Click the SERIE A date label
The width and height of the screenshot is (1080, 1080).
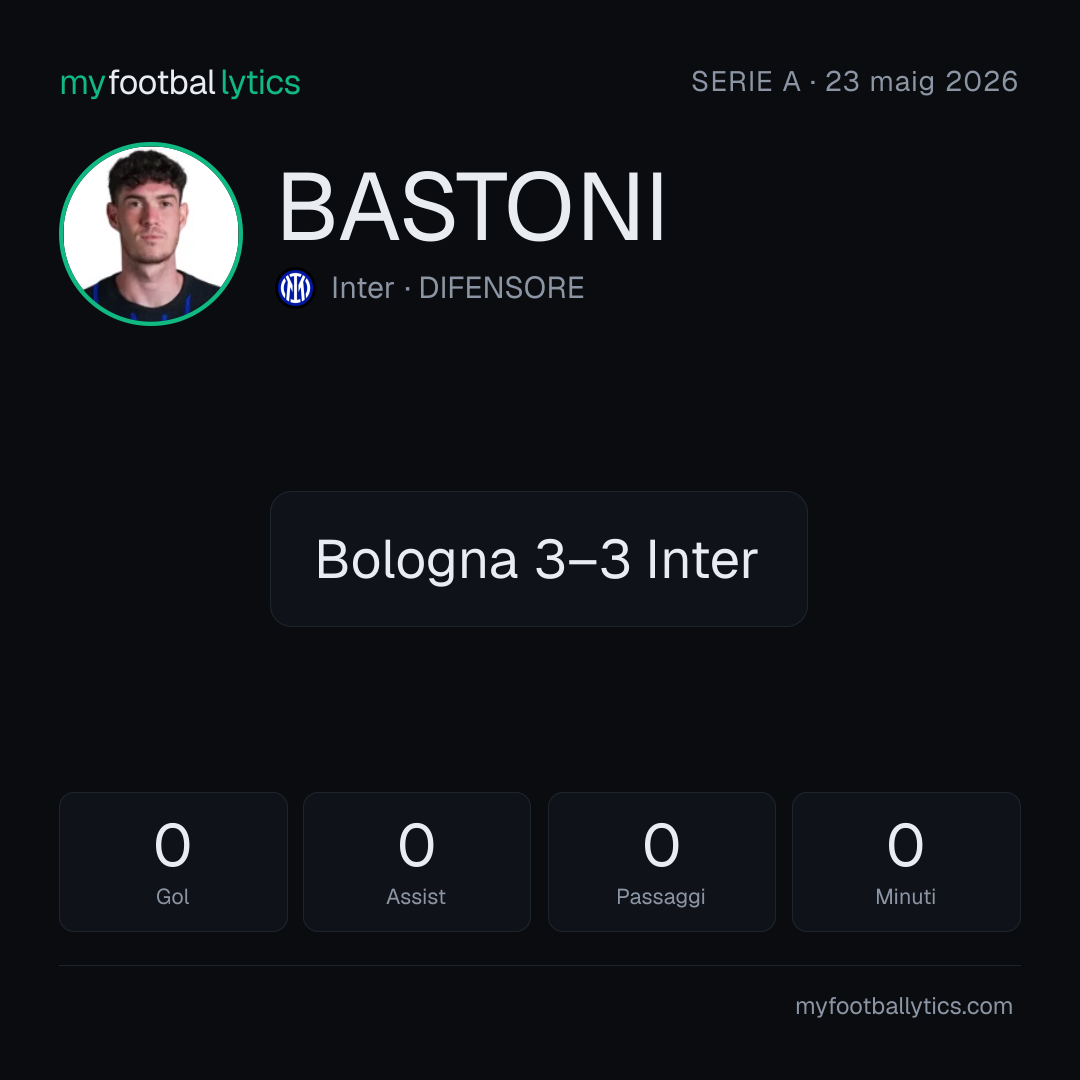point(854,82)
